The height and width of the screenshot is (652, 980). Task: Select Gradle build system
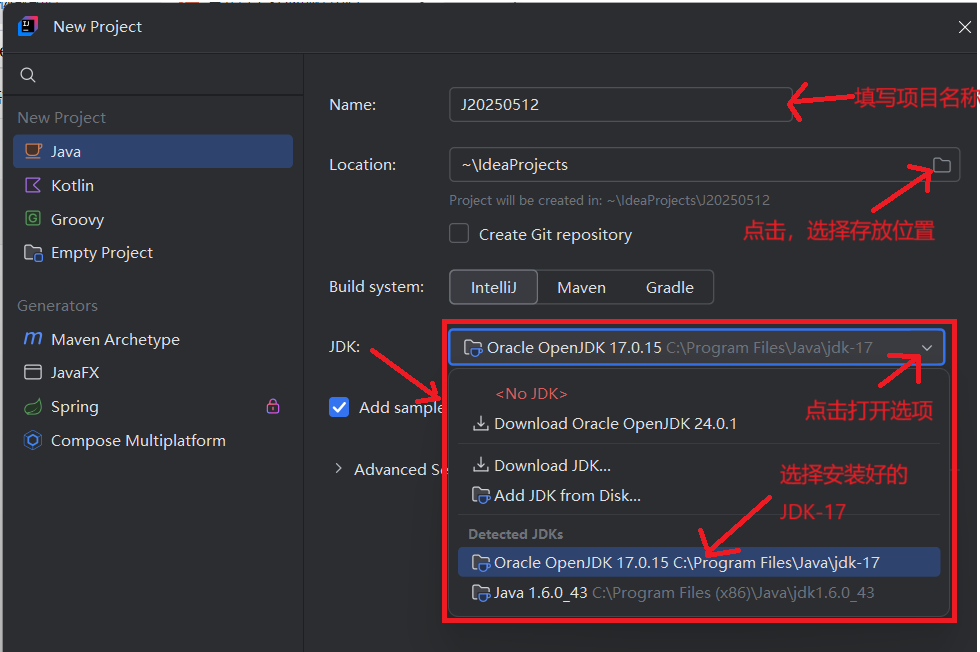[x=669, y=287]
